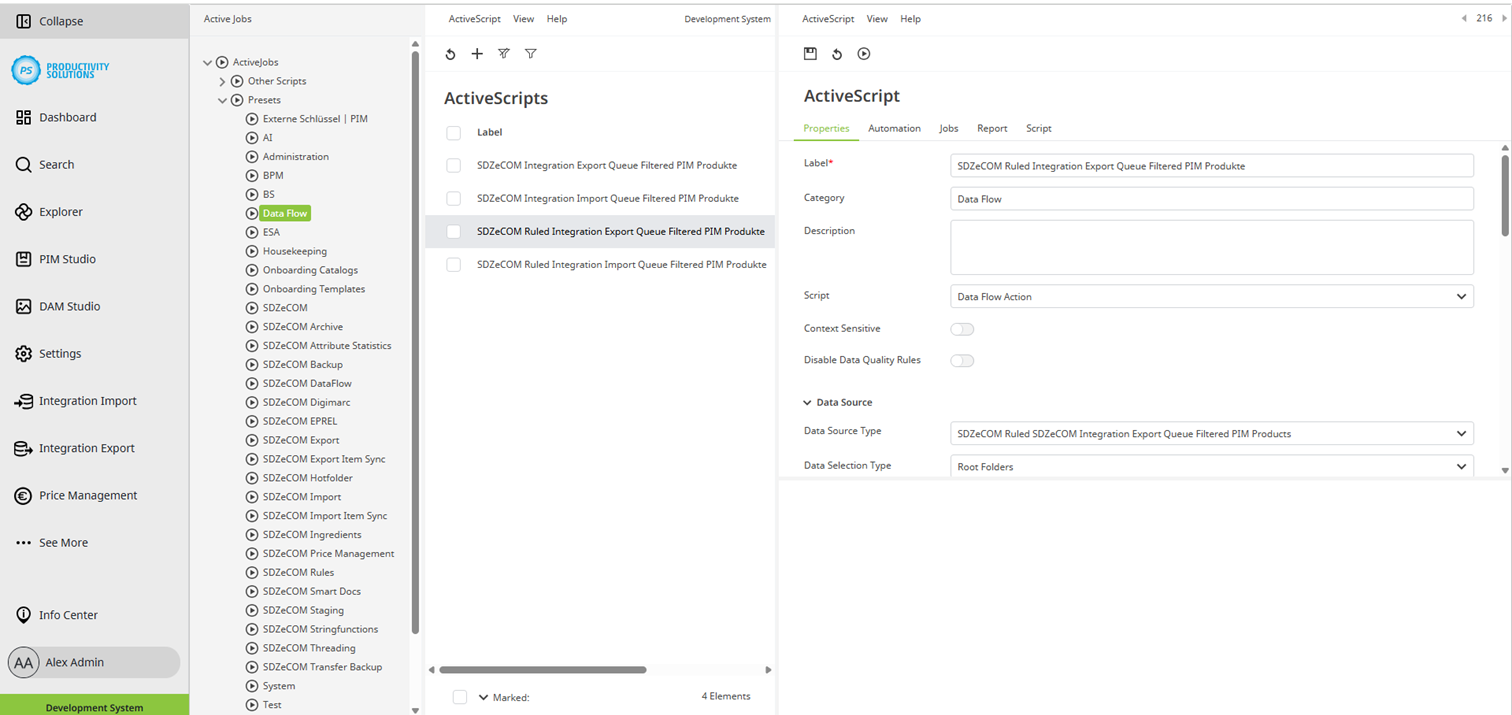Check the SDZeCOM Ruled Integration Export Queue checkbox
1512x715 pixels.
coord(453,231)
